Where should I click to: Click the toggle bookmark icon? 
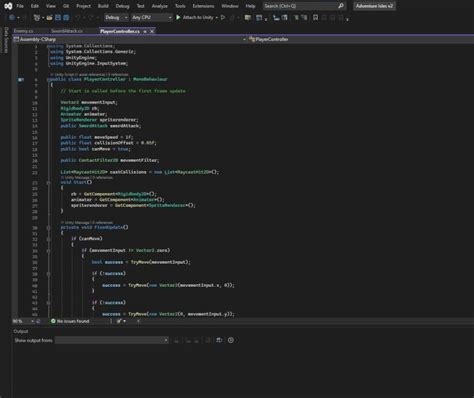click(315, 17)
